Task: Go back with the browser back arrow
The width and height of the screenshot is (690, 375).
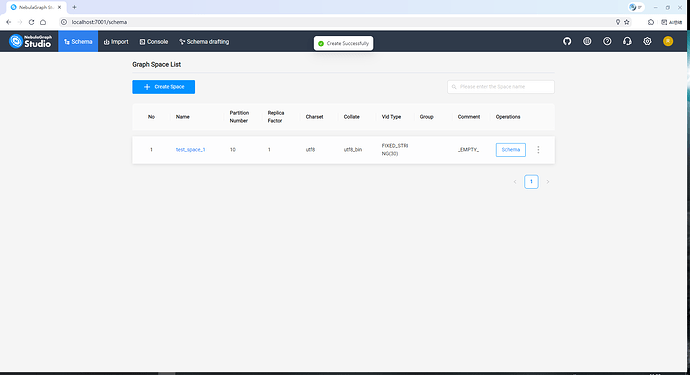Action: tap(8, 22)
